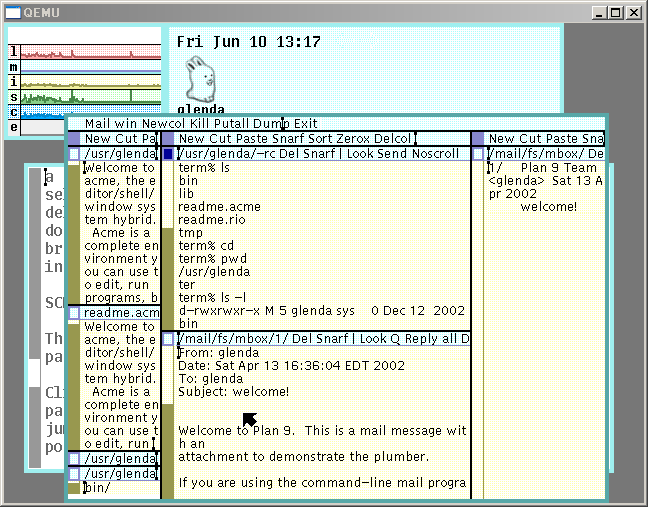This screenshot has height=507, width=648.
Task: Click New in the mail column tag
Action: coord(502,138)
